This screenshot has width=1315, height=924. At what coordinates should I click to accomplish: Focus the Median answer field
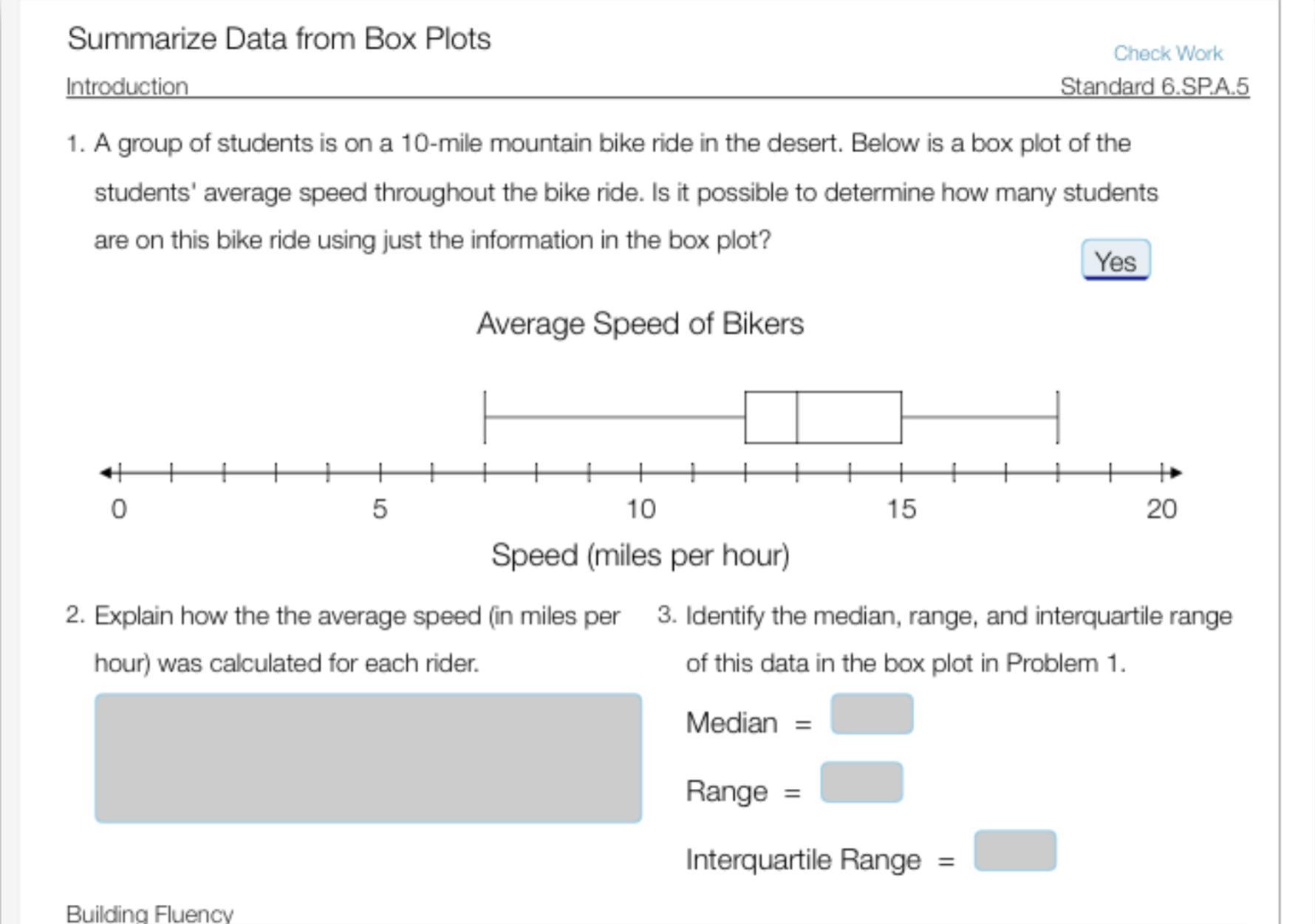872,714
